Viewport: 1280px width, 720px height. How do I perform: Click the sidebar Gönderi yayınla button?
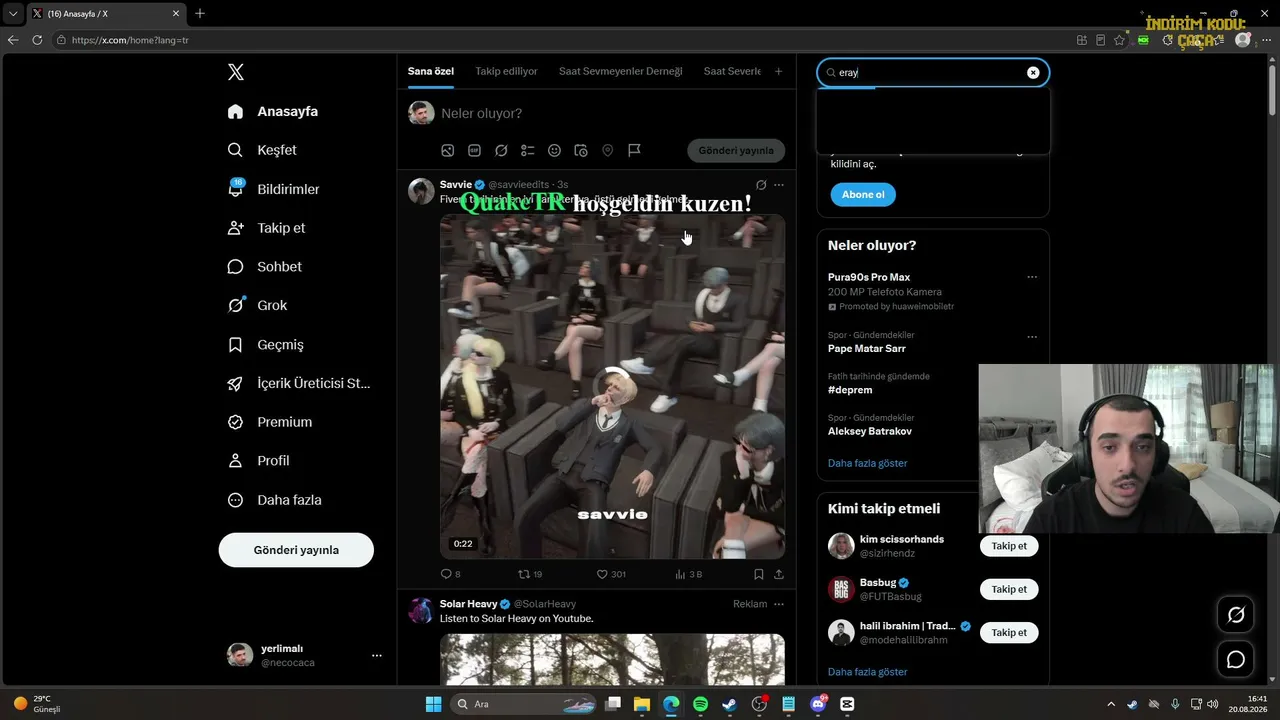(296, 550)
